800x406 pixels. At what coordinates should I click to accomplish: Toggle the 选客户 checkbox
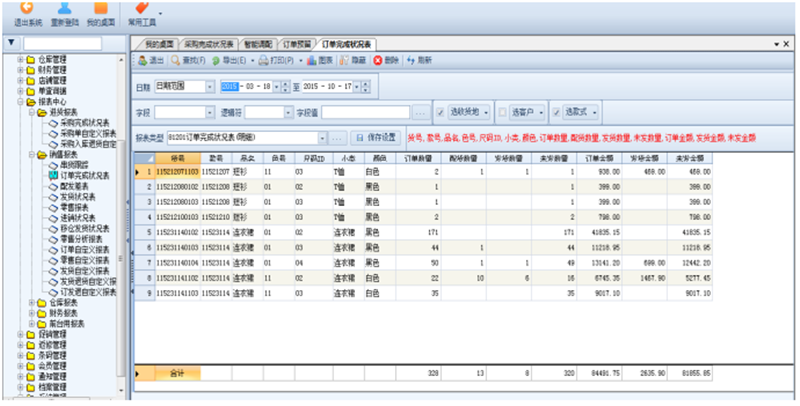point(502,111)
